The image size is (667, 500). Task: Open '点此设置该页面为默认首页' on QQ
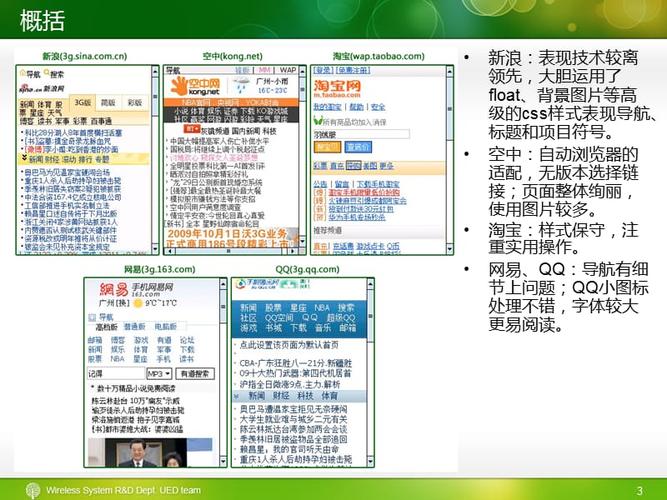pyautogui.click(x=289, y=345)
